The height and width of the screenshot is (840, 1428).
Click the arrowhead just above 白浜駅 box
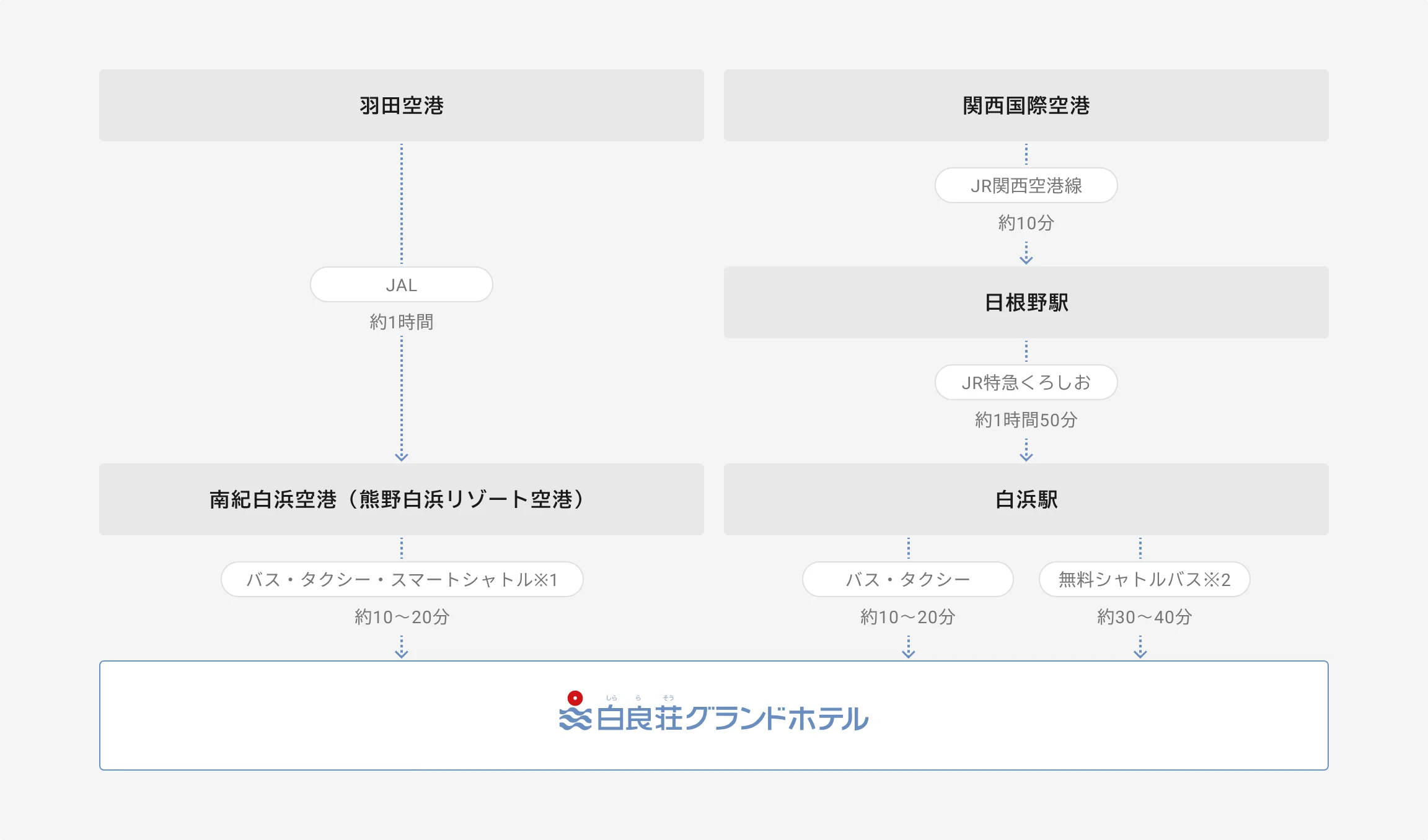[x=1026, y=457]
